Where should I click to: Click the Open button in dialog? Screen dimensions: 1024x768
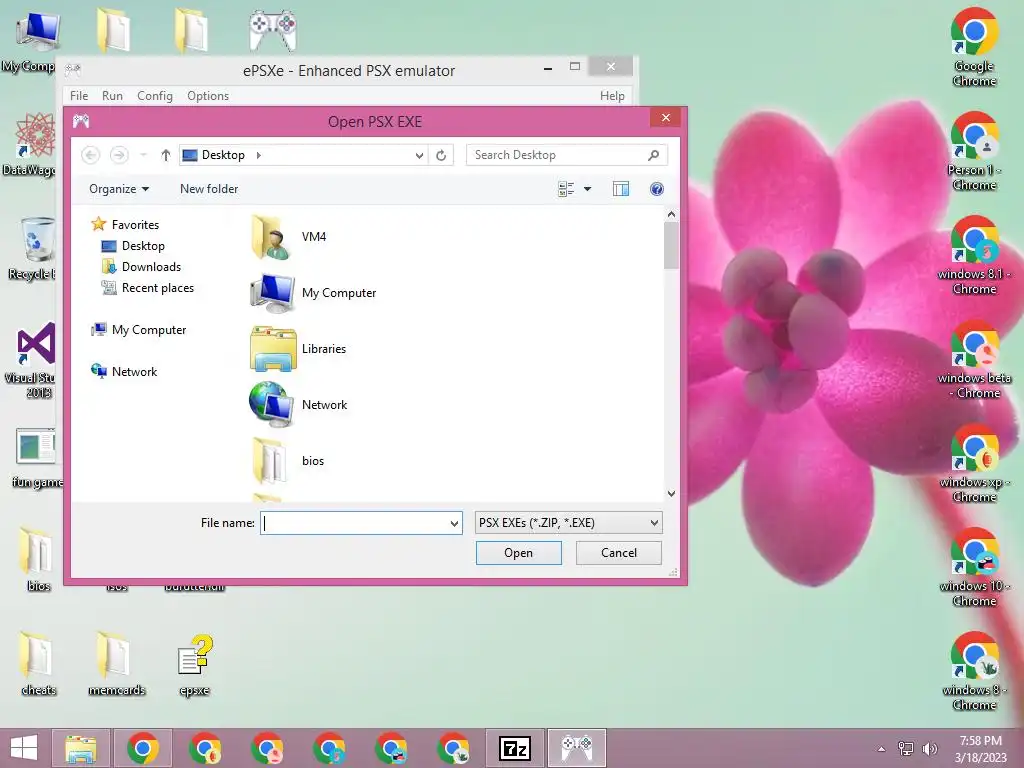pyautogui.click(x=519, y=552)
